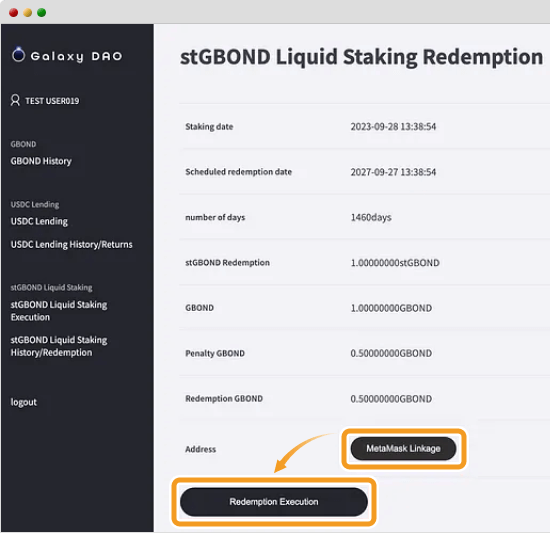Open USDC Lending History/Returns
Screen dimensions: 550x533
72,244
